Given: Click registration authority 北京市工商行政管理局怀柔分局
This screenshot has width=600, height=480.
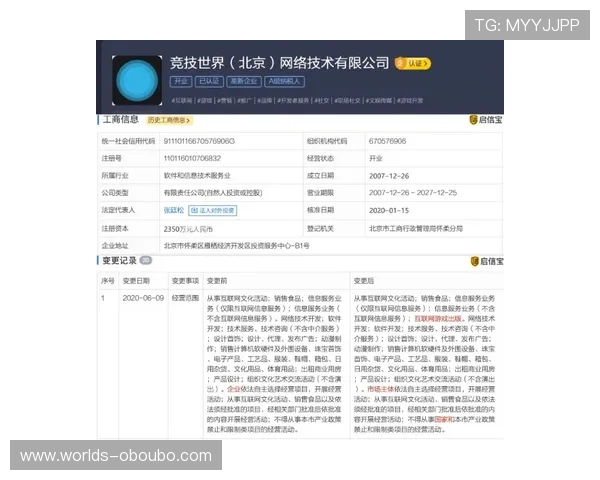Looking at the screenshot, I should 416,229.
